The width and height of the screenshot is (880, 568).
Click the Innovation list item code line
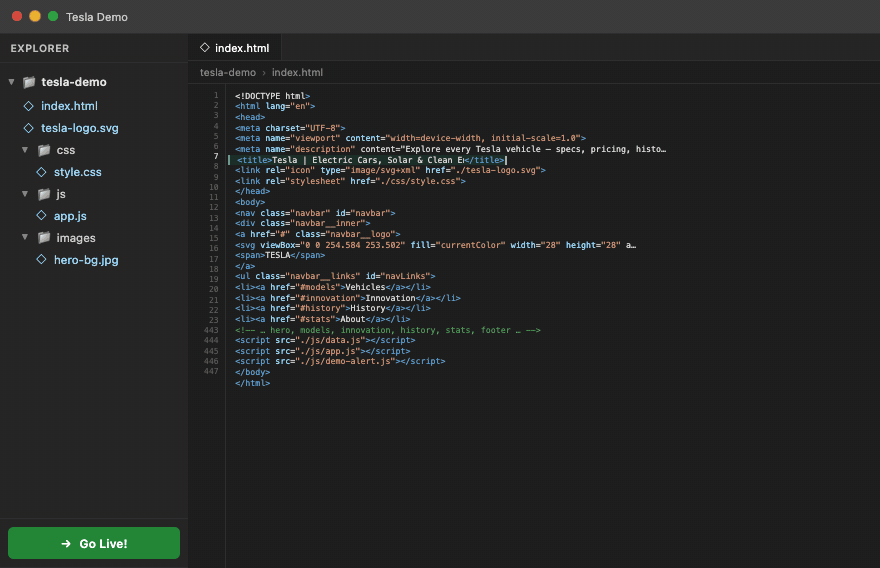pos(348,298)
